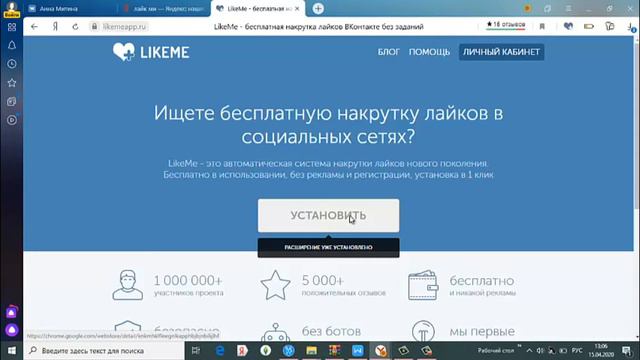Switch to the Лайк ми Яндекс tab
Image resolution: width=640 pixels, height=360 pixels.
click(x=164, y=9)
